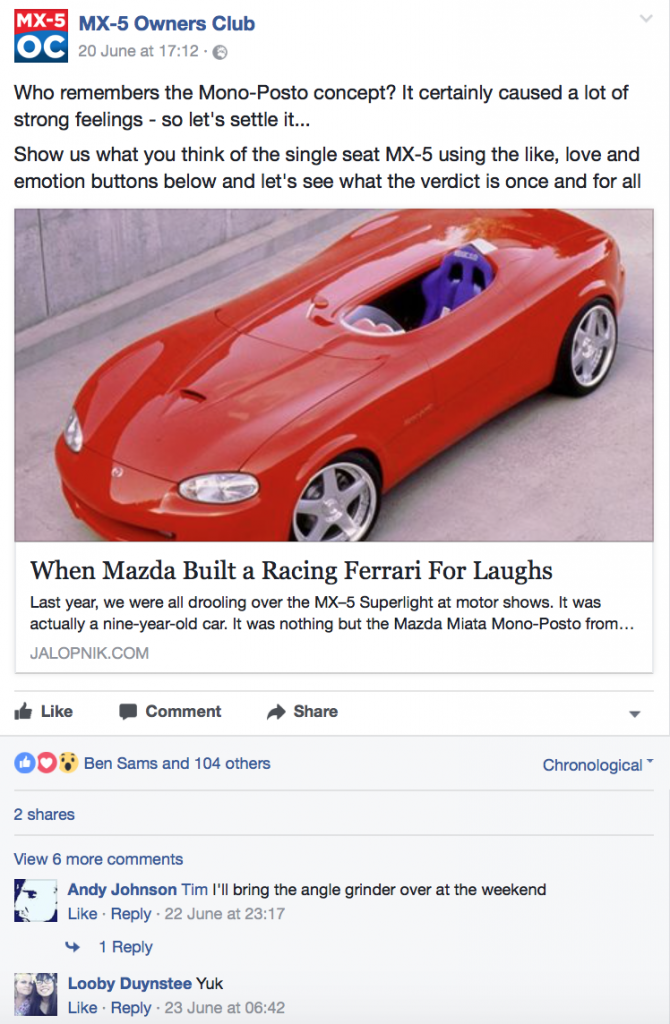Open the post options chevron menu
Image resolution: width=670 pixels, height=1024 pixels.
coord(646,18)
